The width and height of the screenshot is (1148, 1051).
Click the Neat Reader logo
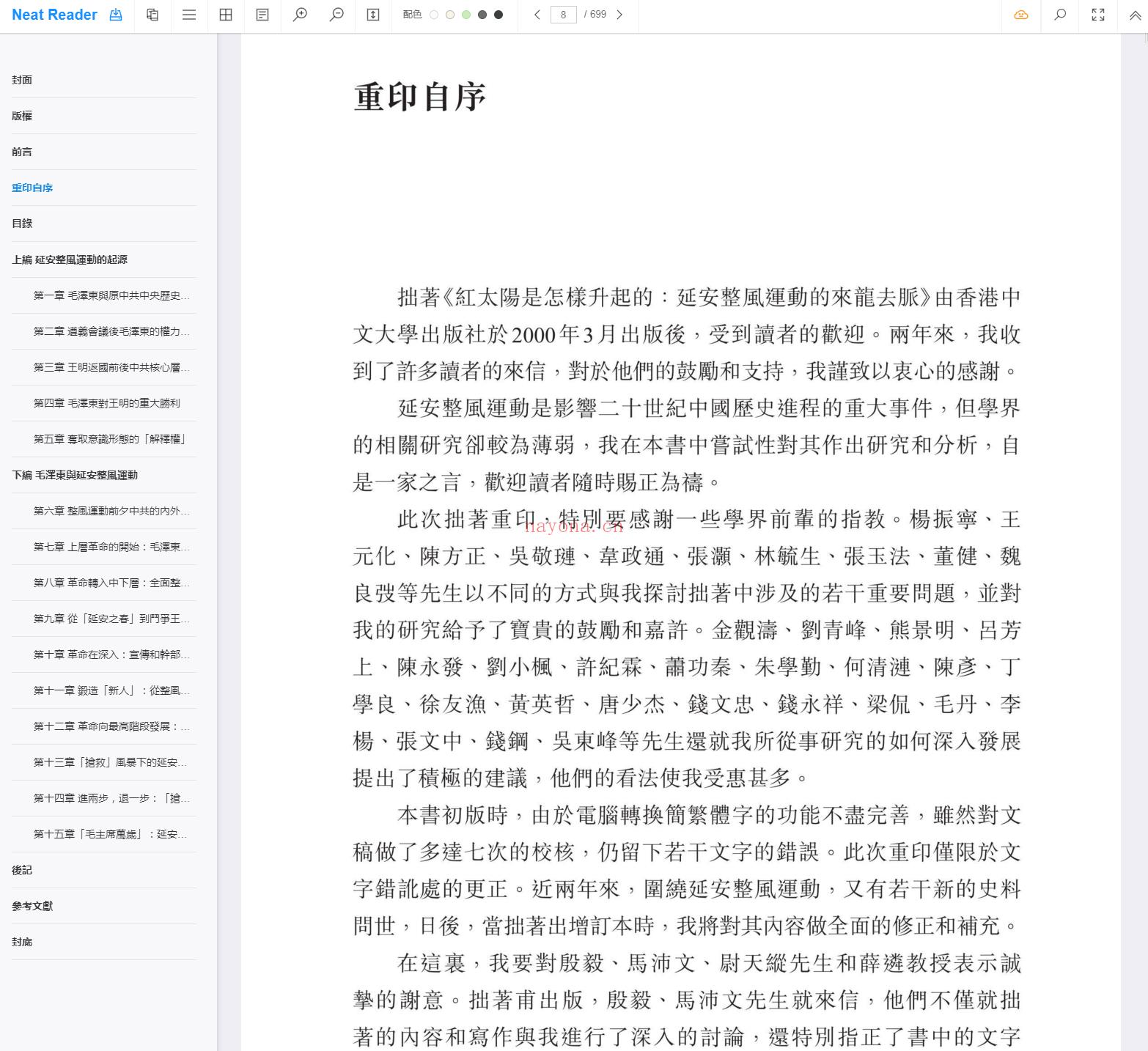click(x=54, y=15)
